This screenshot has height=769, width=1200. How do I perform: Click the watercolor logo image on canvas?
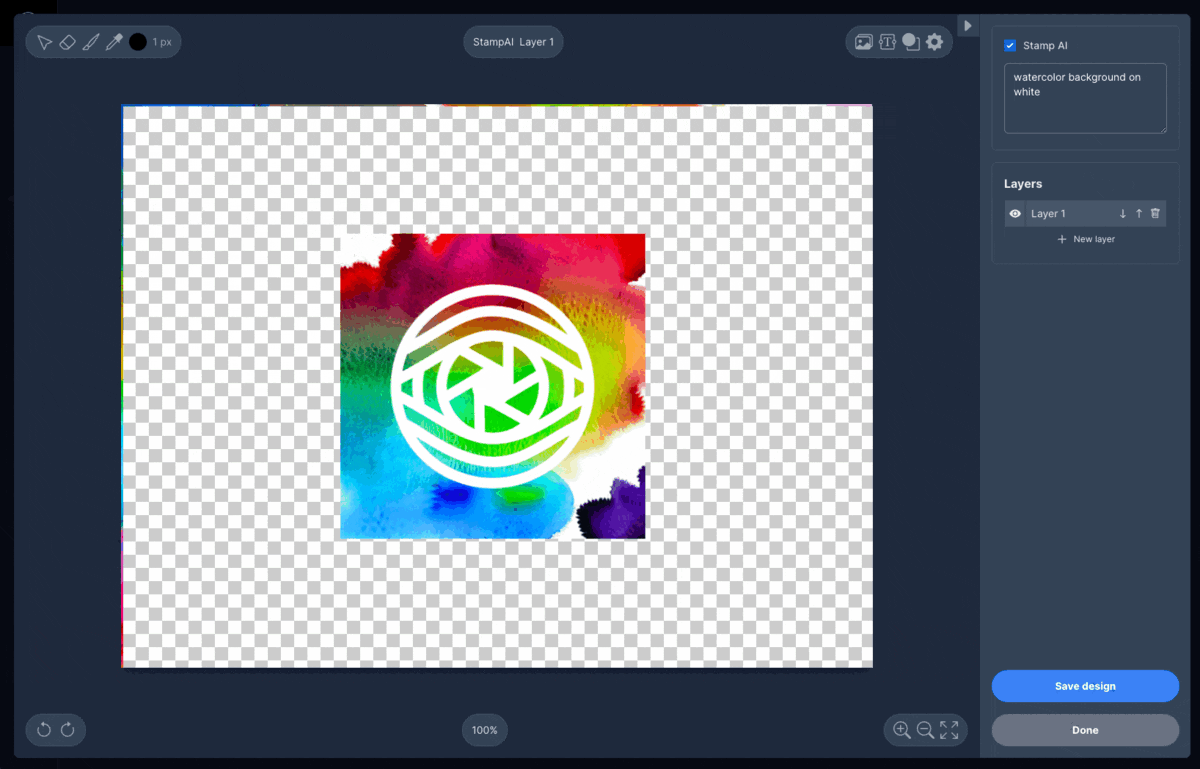[x=493, y=386]
